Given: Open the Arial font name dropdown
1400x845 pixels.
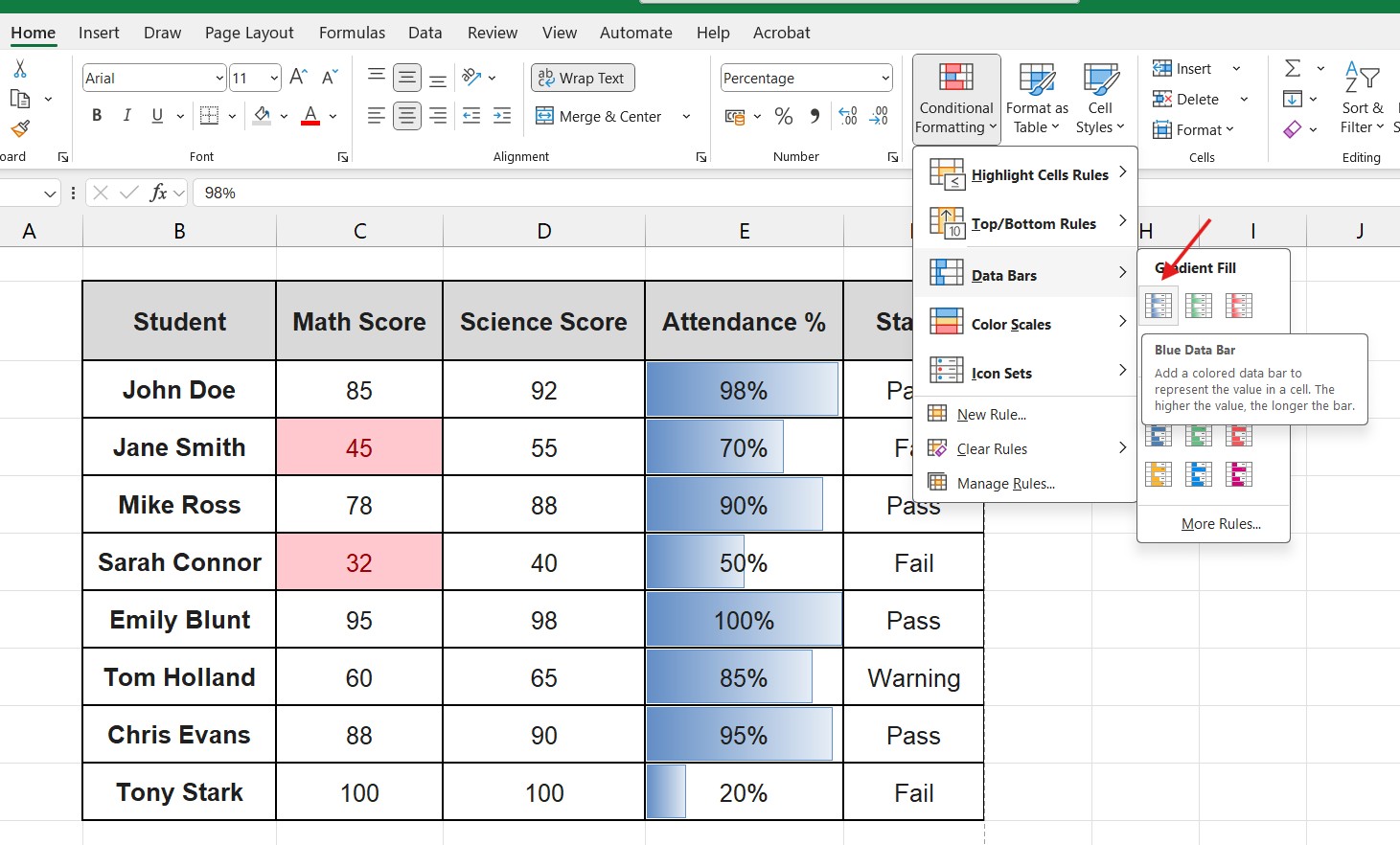Looking at the screenshot, I should (x=219, y=78).
